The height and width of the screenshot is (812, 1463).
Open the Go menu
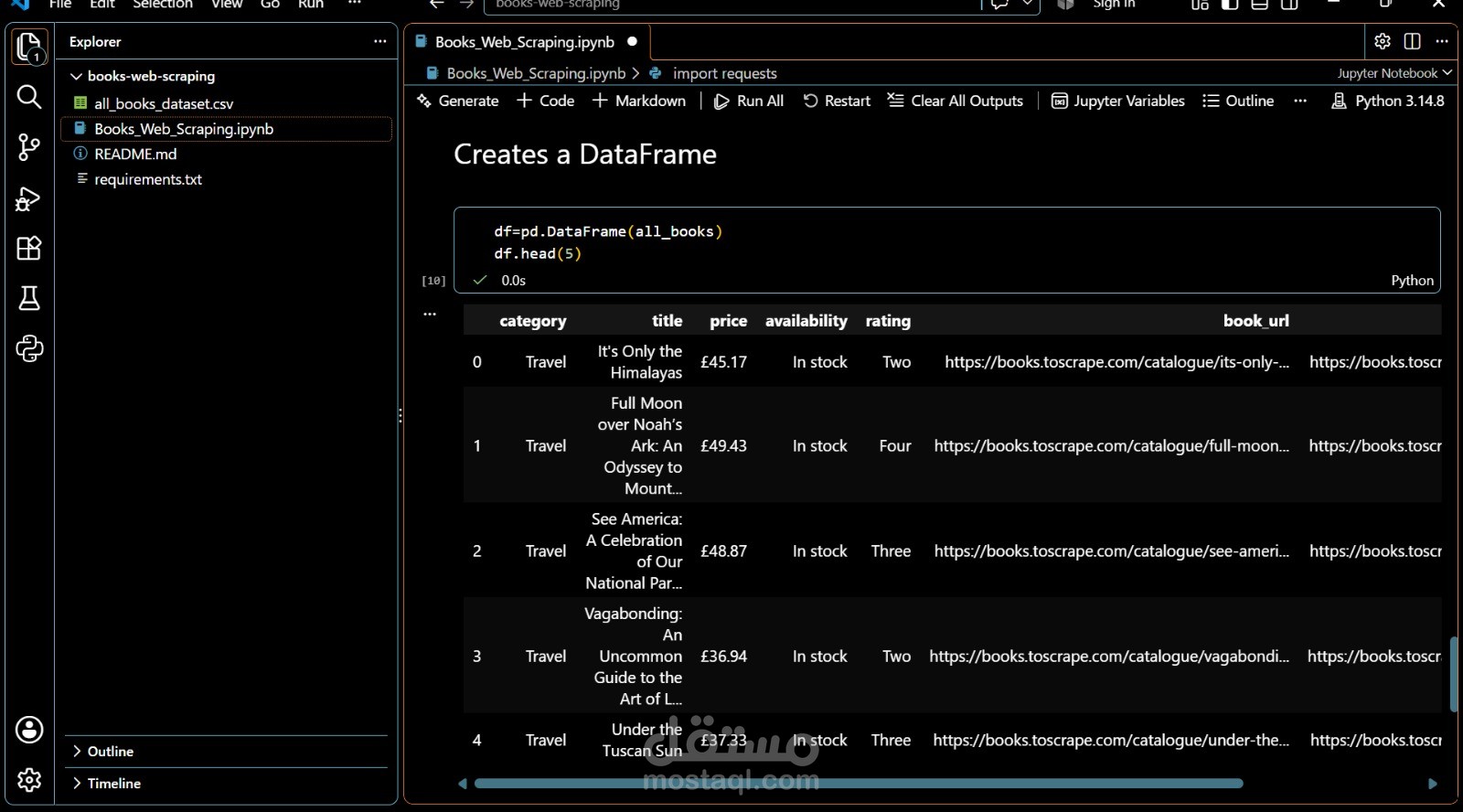coord(270,4)
